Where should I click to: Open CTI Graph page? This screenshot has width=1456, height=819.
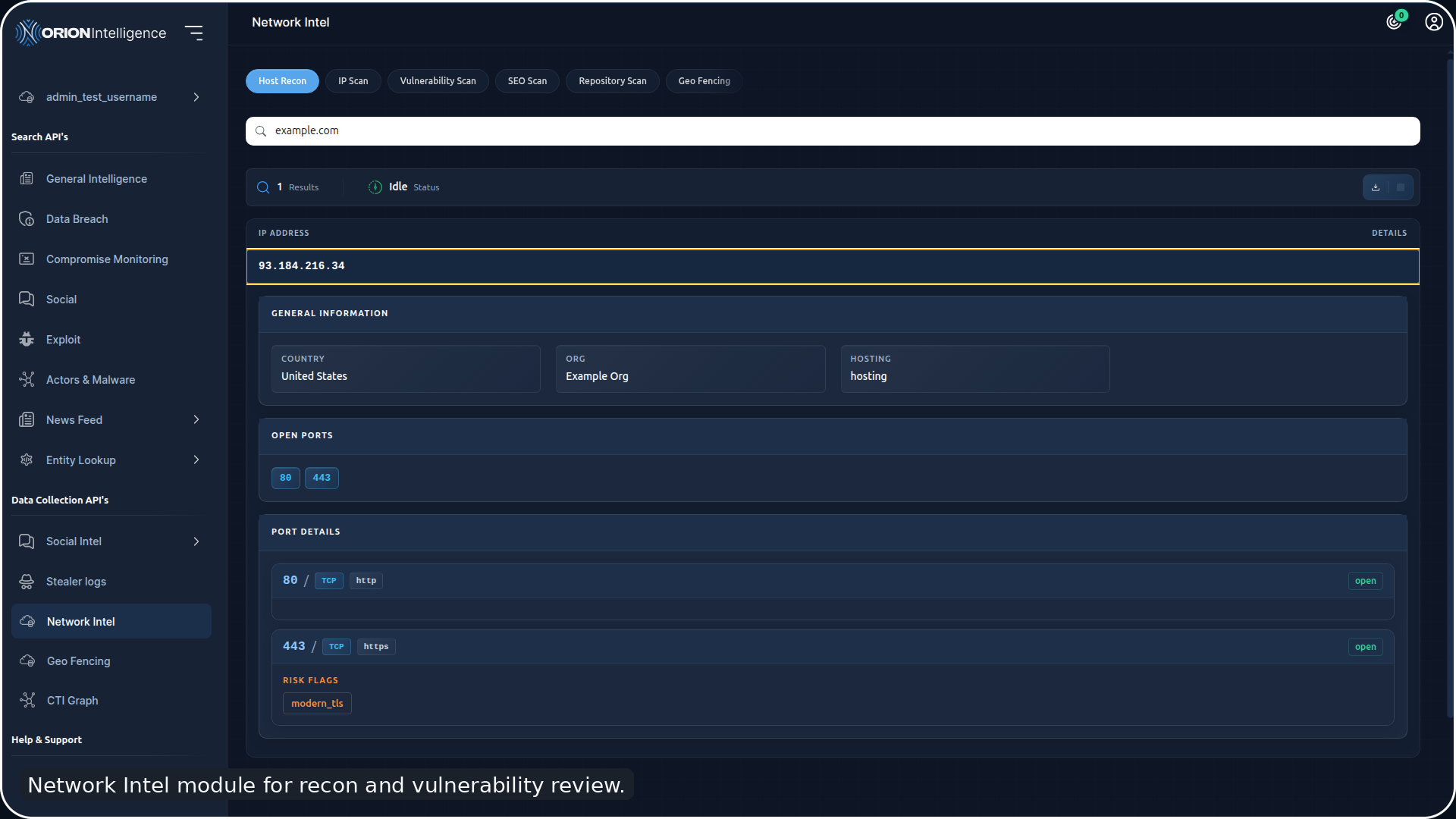[x=73, y=701]
